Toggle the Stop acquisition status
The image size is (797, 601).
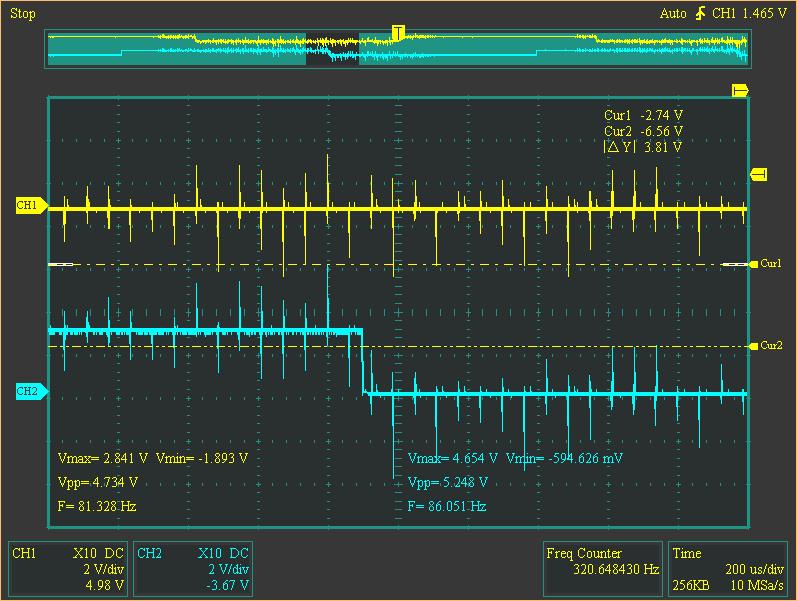[22, 13]
